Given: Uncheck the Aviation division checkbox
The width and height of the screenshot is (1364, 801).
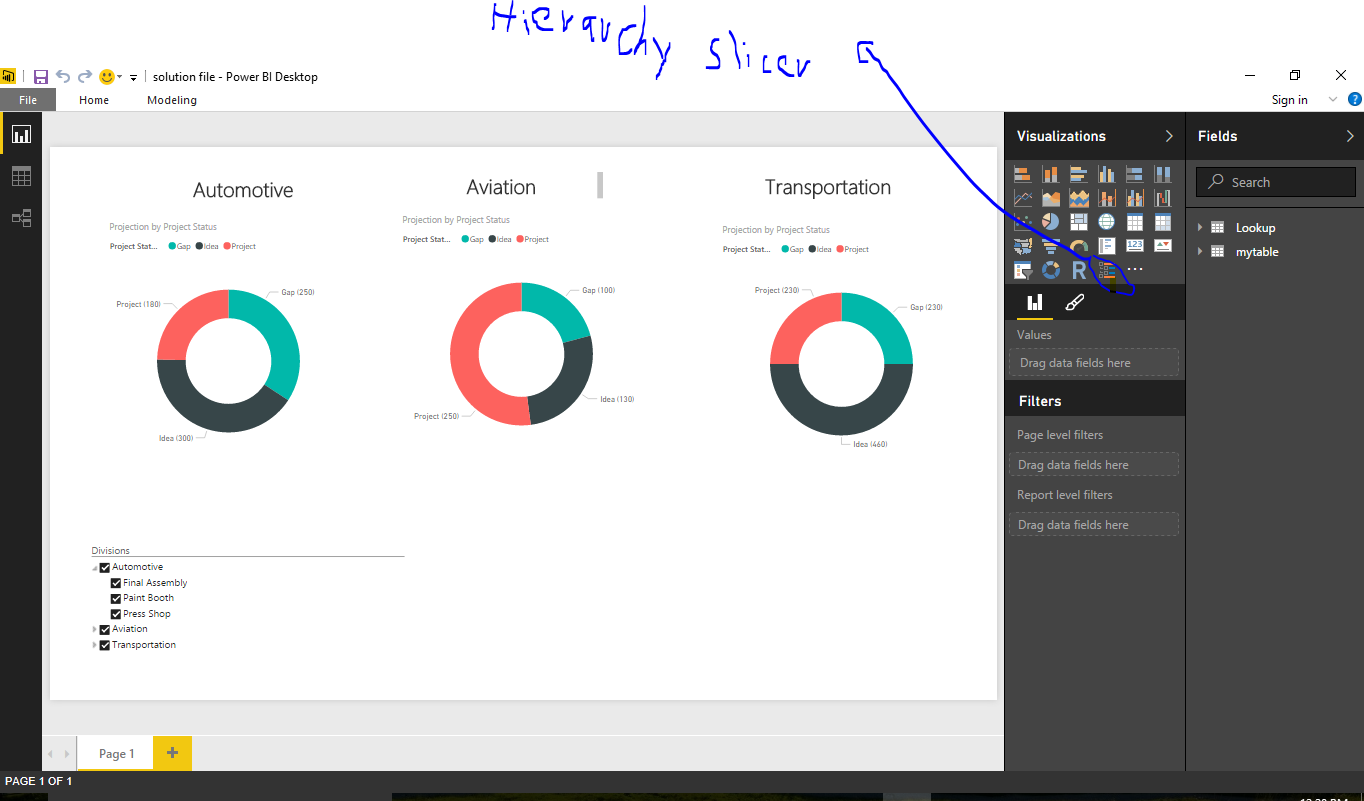Looking at the screenshot, I should pos(105,630).
